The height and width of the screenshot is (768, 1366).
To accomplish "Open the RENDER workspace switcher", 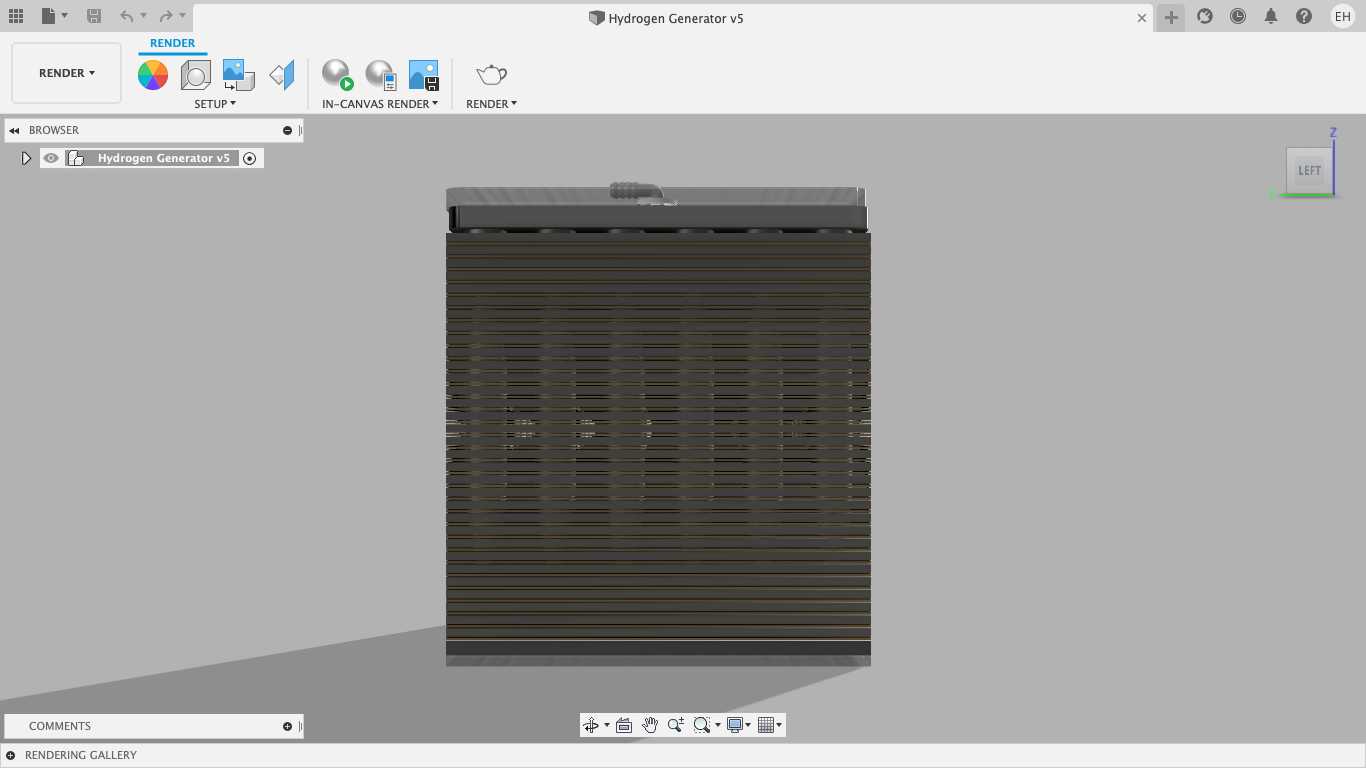I will (x=67, y=73).
